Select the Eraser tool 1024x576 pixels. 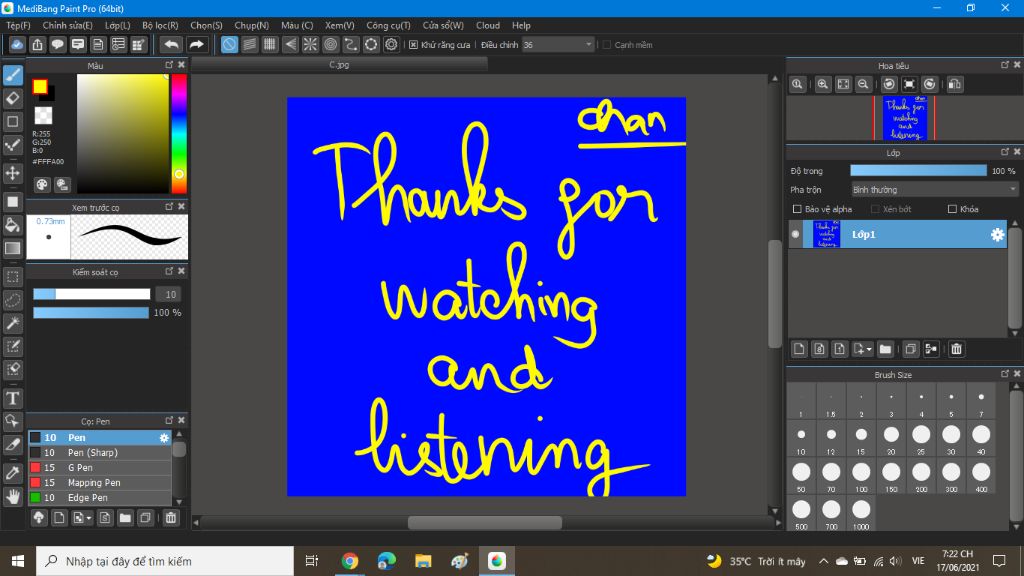tap(12, 98)
